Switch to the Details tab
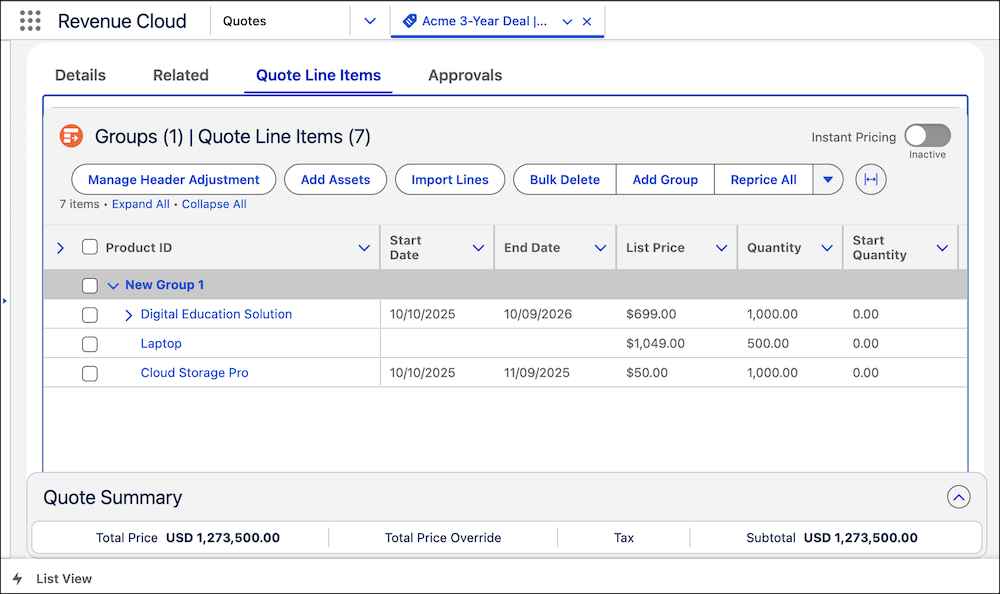Screen dimensions: 1000x594 (x=80, y=75)
